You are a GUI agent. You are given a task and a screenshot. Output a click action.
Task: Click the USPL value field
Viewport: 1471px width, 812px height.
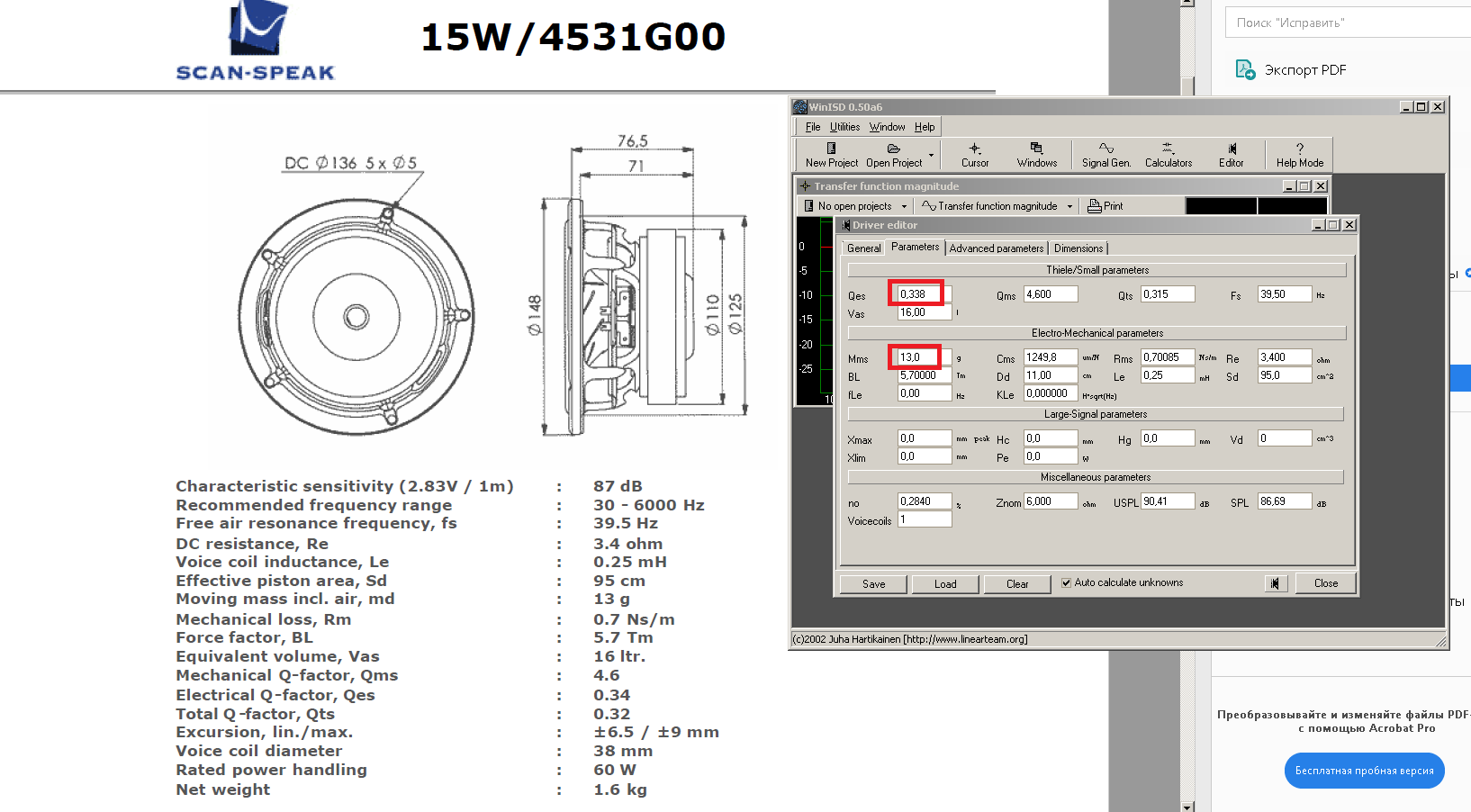1168,501
